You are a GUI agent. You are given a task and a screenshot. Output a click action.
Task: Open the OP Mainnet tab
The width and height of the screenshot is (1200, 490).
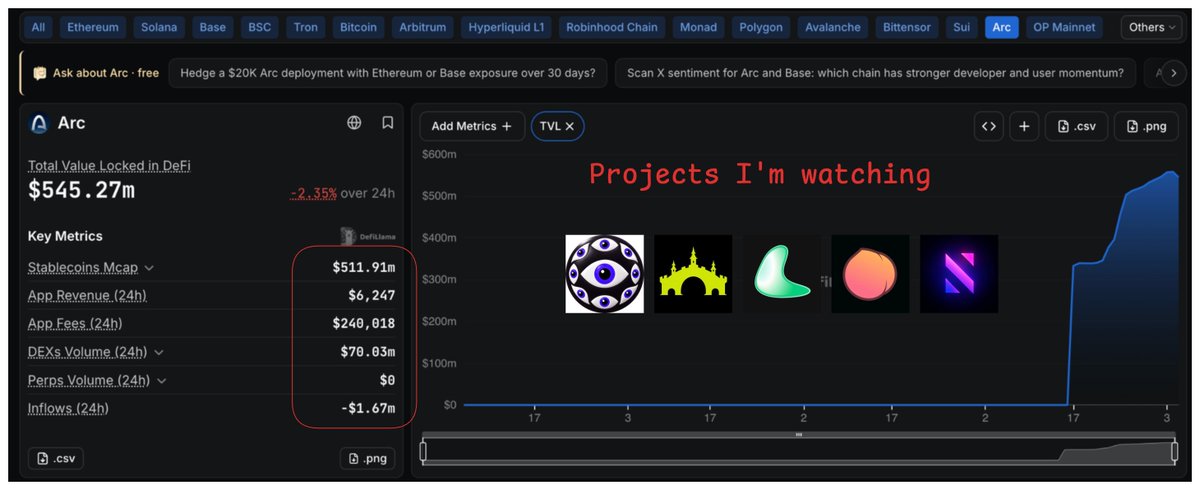(1066, 27)
